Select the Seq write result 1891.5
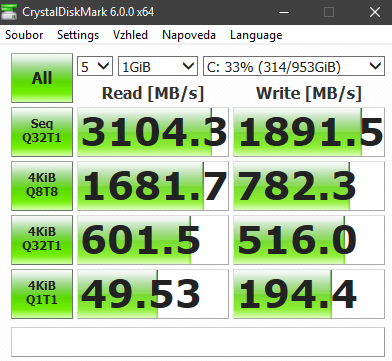Viewport: 392px width, 361px height. click(x=309, y=132)
